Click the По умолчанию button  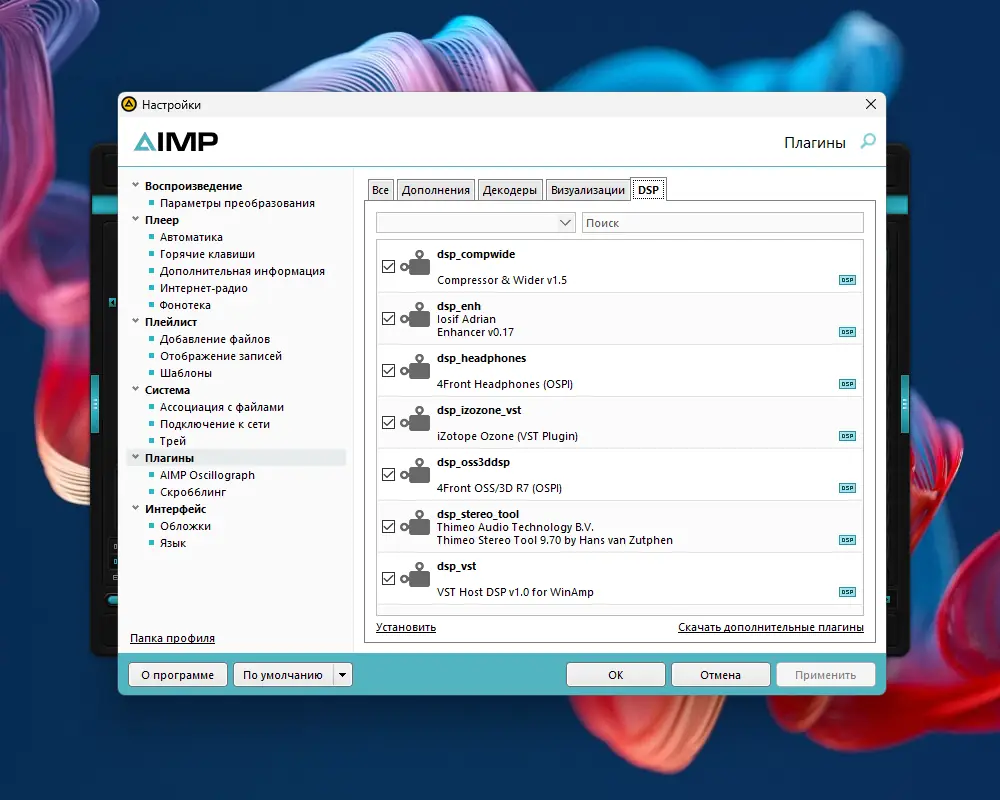coord(283,675)
